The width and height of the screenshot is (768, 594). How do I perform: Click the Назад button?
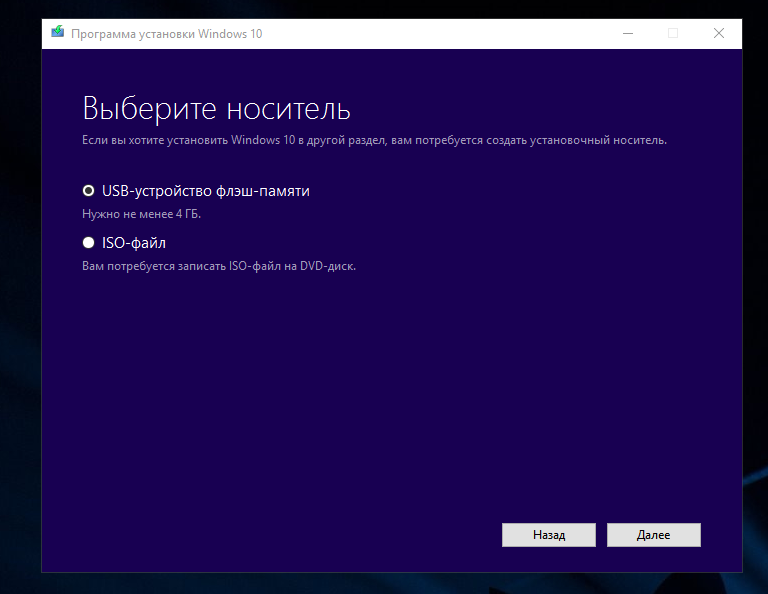(x=549, y=535)
